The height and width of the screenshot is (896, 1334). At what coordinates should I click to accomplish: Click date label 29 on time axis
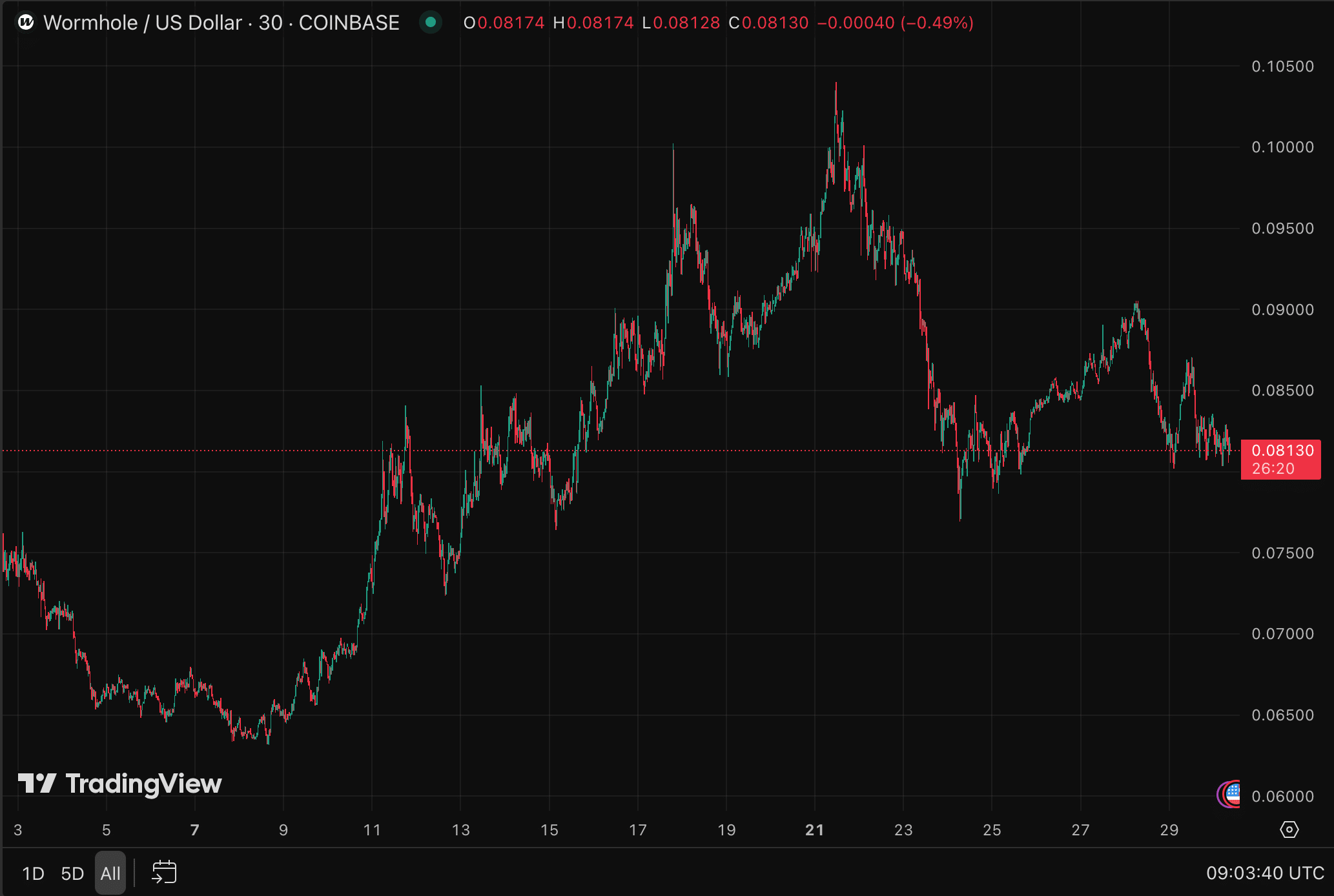tap(1169, 830)
